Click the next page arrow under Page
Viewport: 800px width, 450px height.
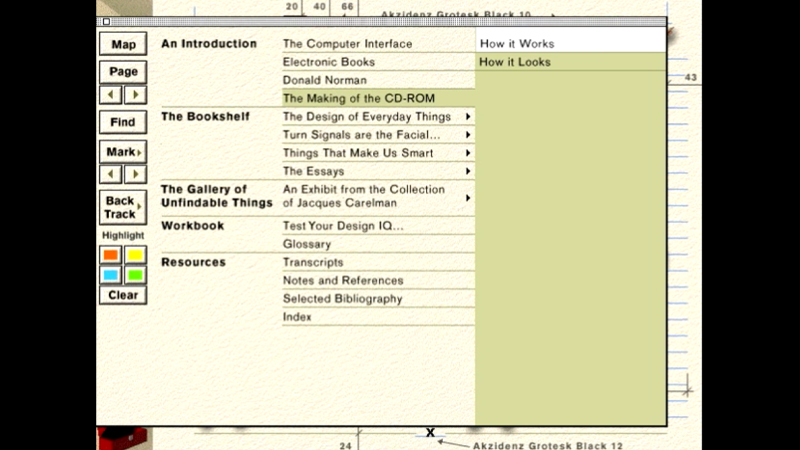(135, 95)
